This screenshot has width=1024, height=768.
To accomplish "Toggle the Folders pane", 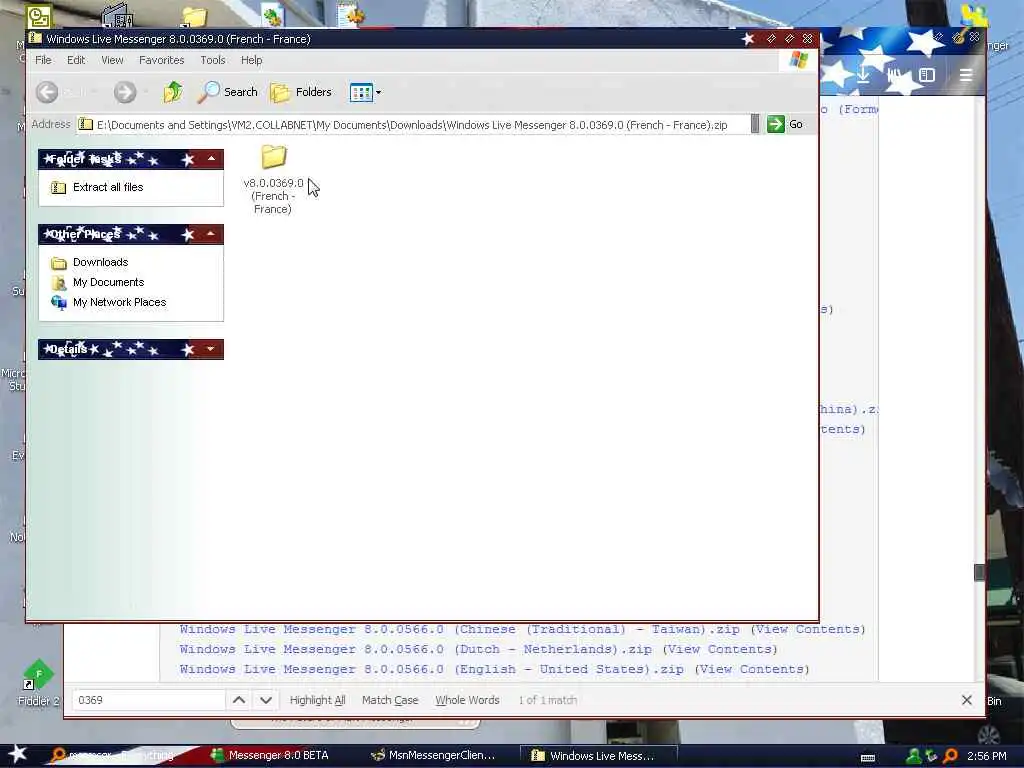I will click(301, 92).
